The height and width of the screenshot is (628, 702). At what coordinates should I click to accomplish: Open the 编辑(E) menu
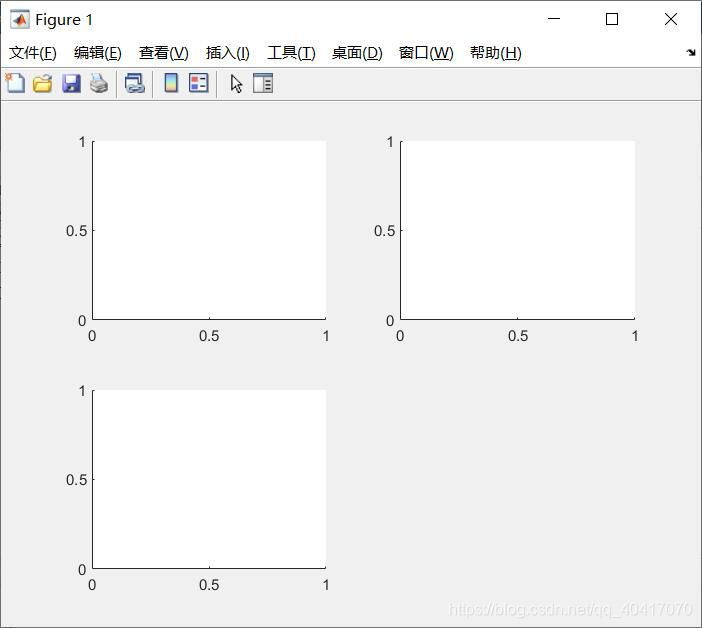click(x=98, y=53)
